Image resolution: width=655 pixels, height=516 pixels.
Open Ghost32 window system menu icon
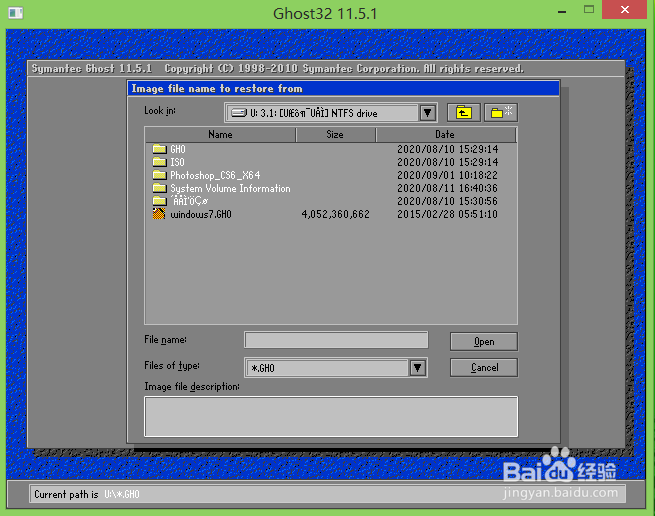point(15,13)
